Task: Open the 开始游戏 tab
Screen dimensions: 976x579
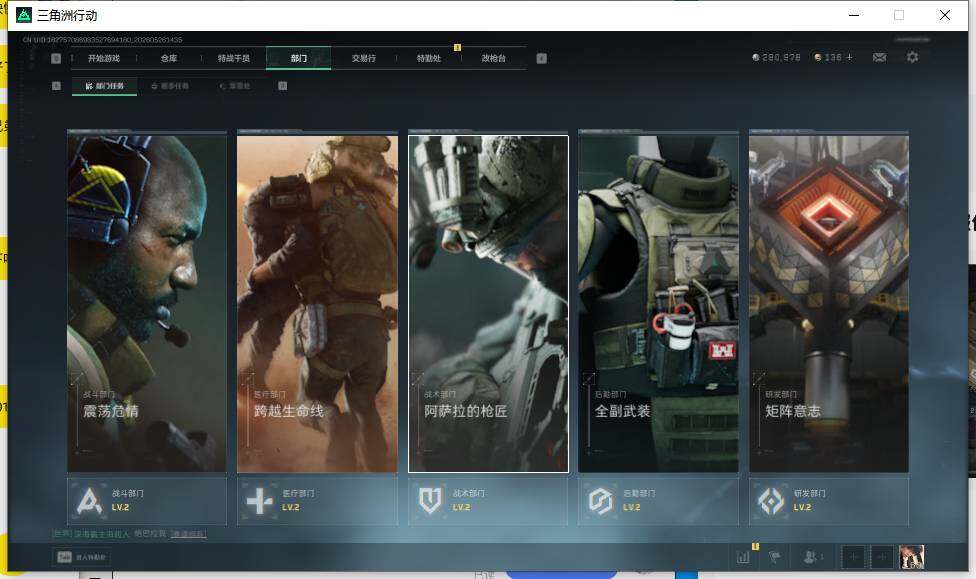Action: [104, 59]
